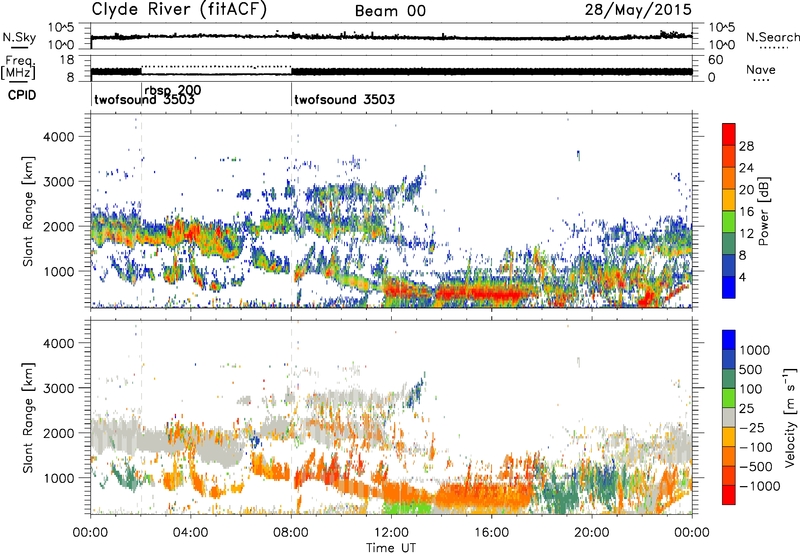Viewport: 800px width, 554px height.
Task: Pick the light green 12–16 dB Power segment
Action: coord(729,222)
